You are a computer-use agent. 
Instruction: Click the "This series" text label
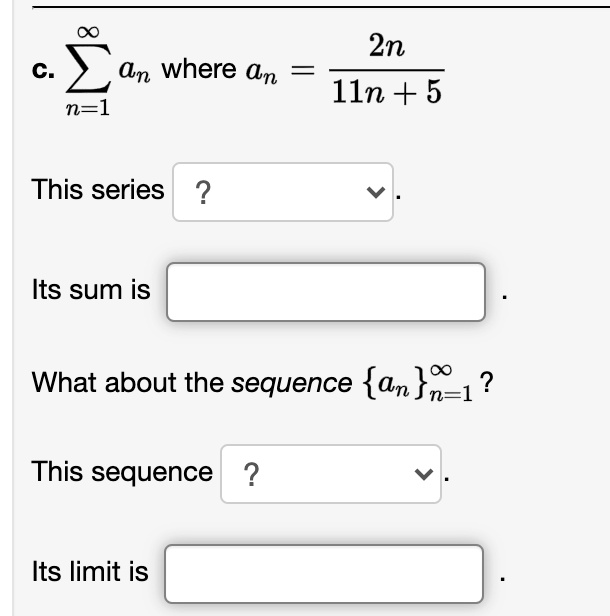point(98,189)
